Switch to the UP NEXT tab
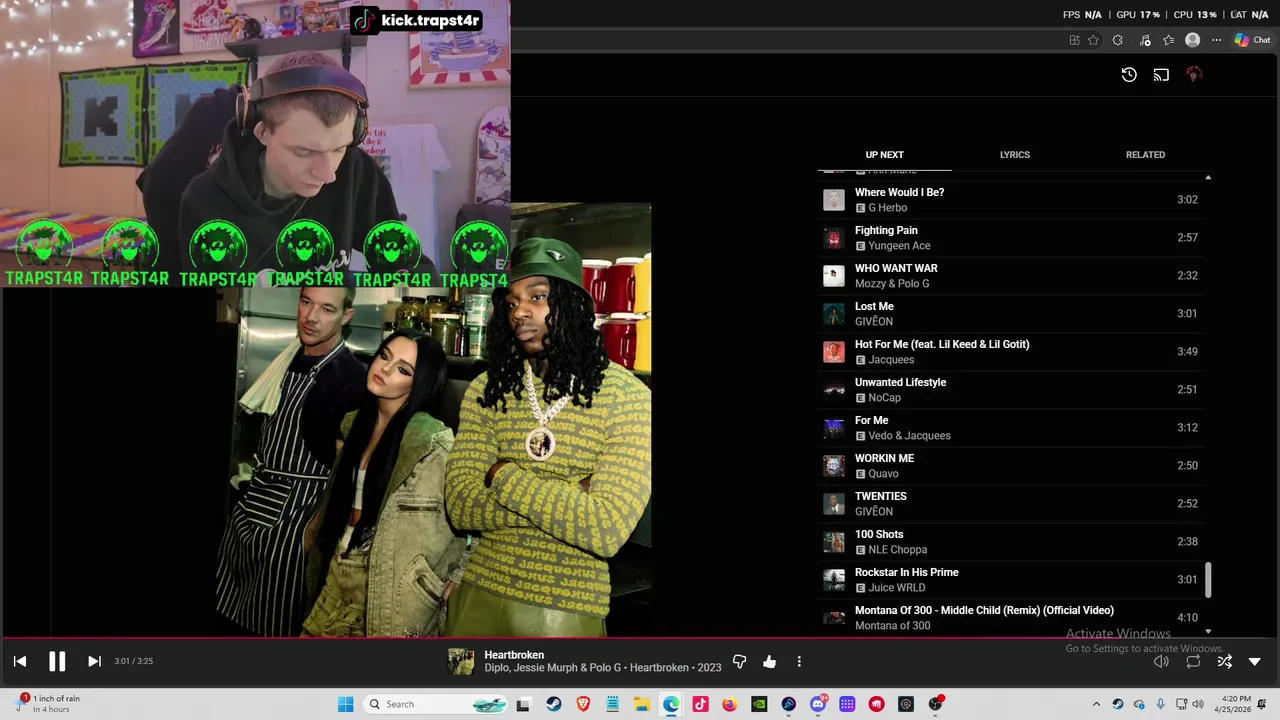1280x720 pixels. pos(884,155)
